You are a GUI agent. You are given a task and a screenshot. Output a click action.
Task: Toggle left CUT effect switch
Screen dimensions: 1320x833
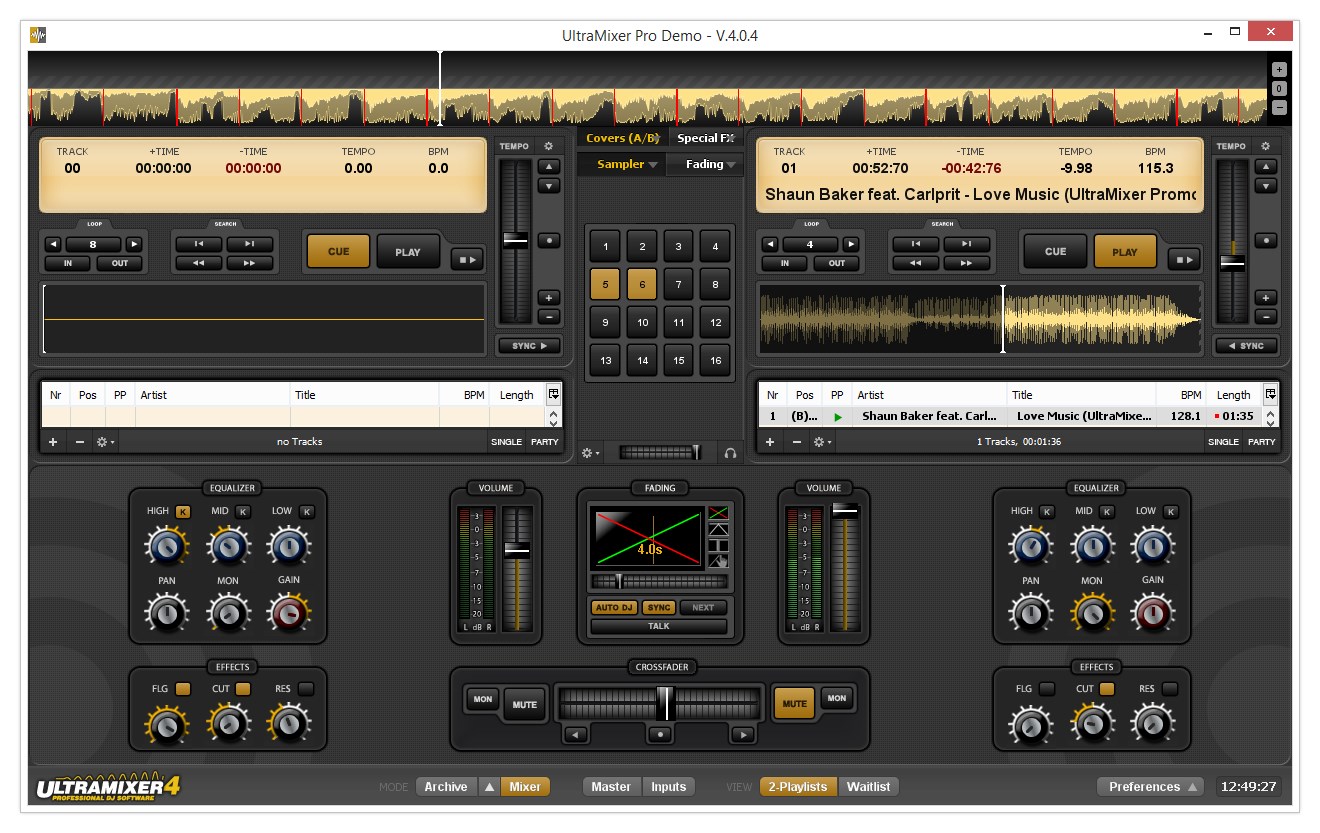tap(243, 689)
